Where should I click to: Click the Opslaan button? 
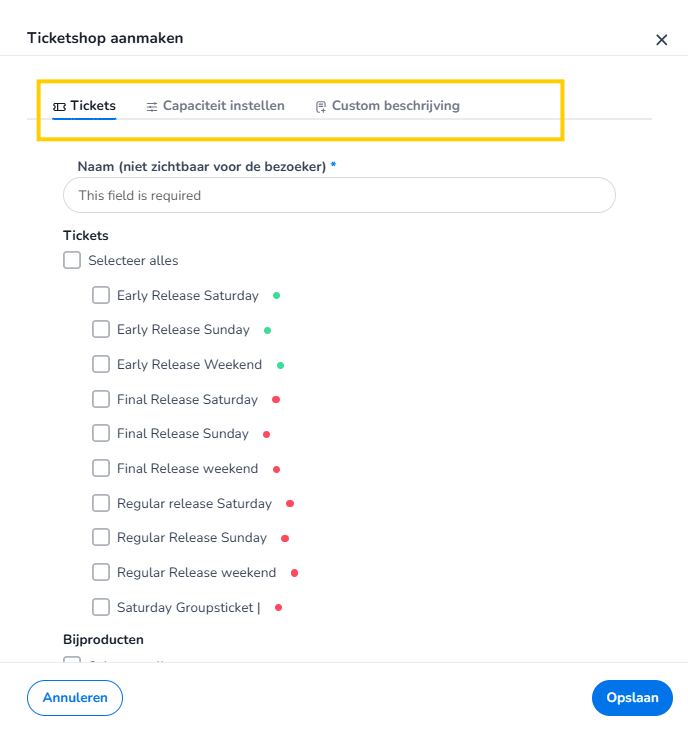(x=632, y=698)
